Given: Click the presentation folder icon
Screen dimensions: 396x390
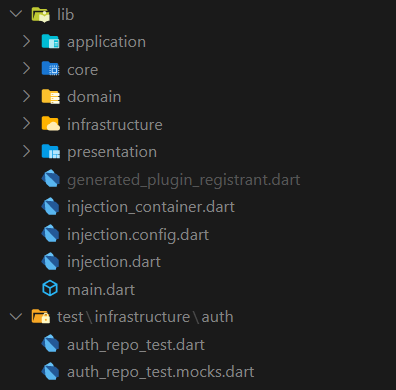Looking at the screenshot, I should 51,152.
